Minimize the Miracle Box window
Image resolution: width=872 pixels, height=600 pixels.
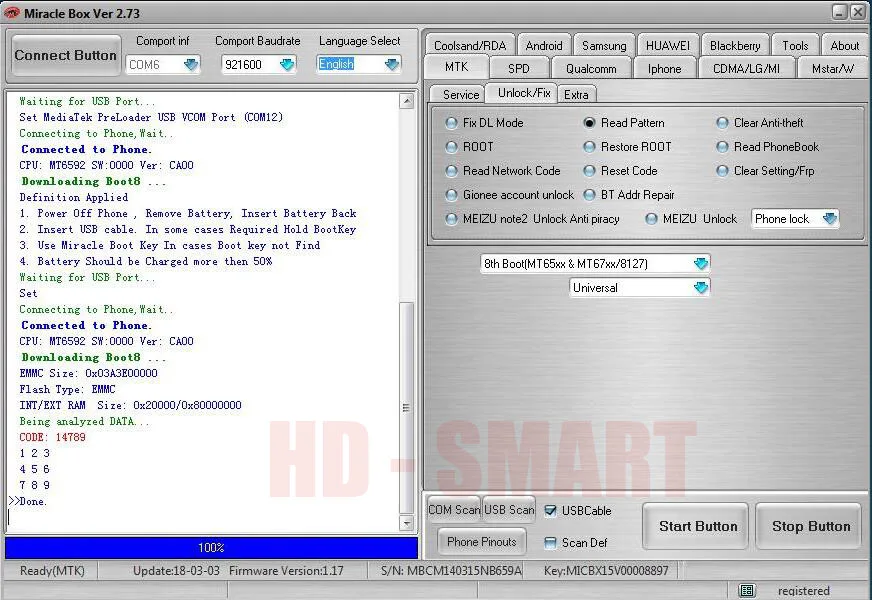(840, 12)
